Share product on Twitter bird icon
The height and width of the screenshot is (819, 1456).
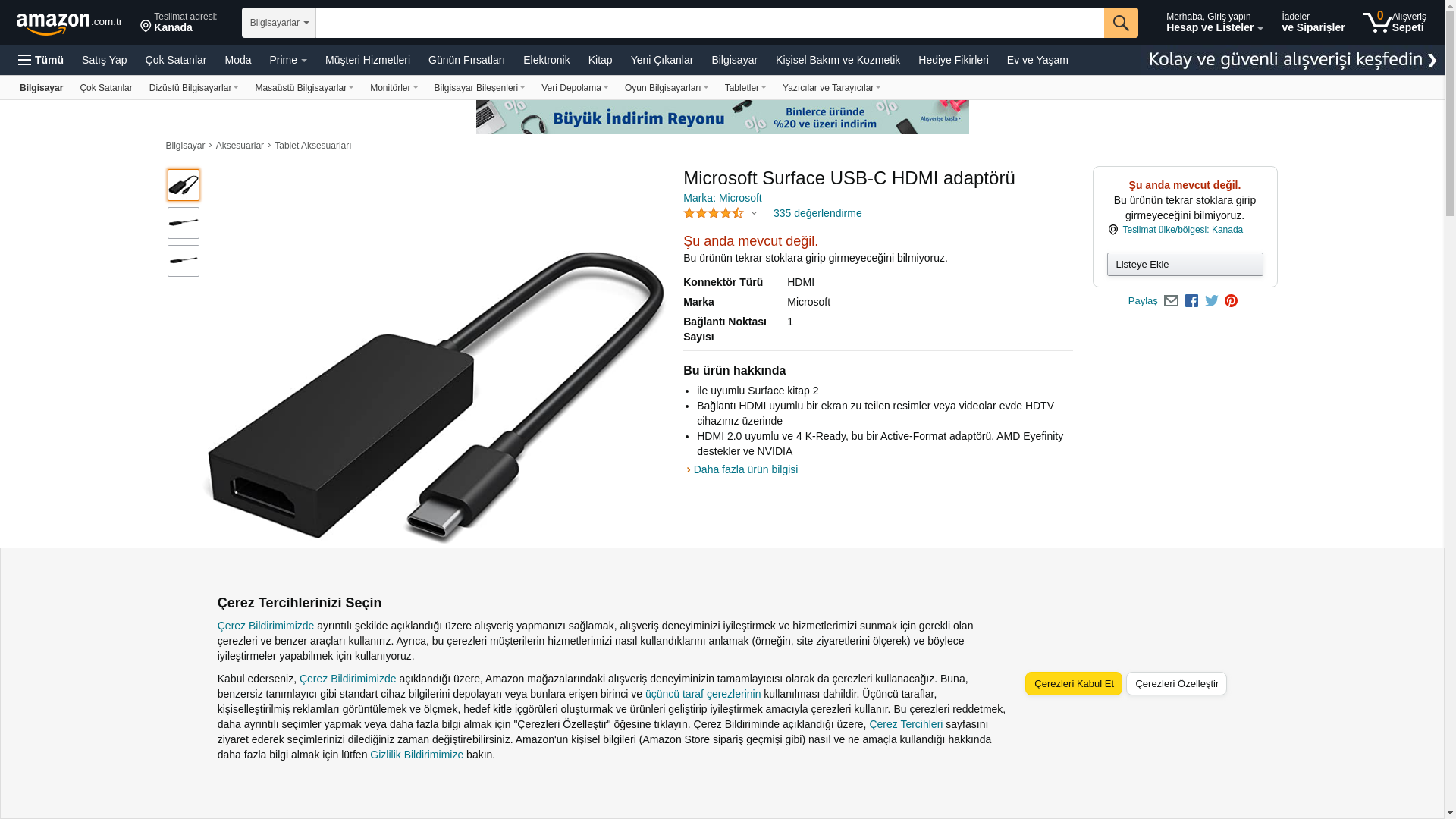(x=1212, y=301)
